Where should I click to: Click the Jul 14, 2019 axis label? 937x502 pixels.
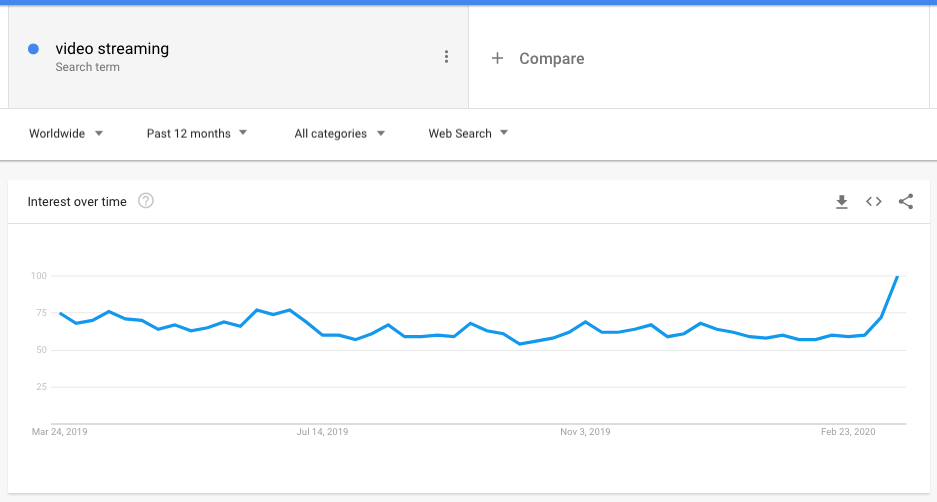322,432
